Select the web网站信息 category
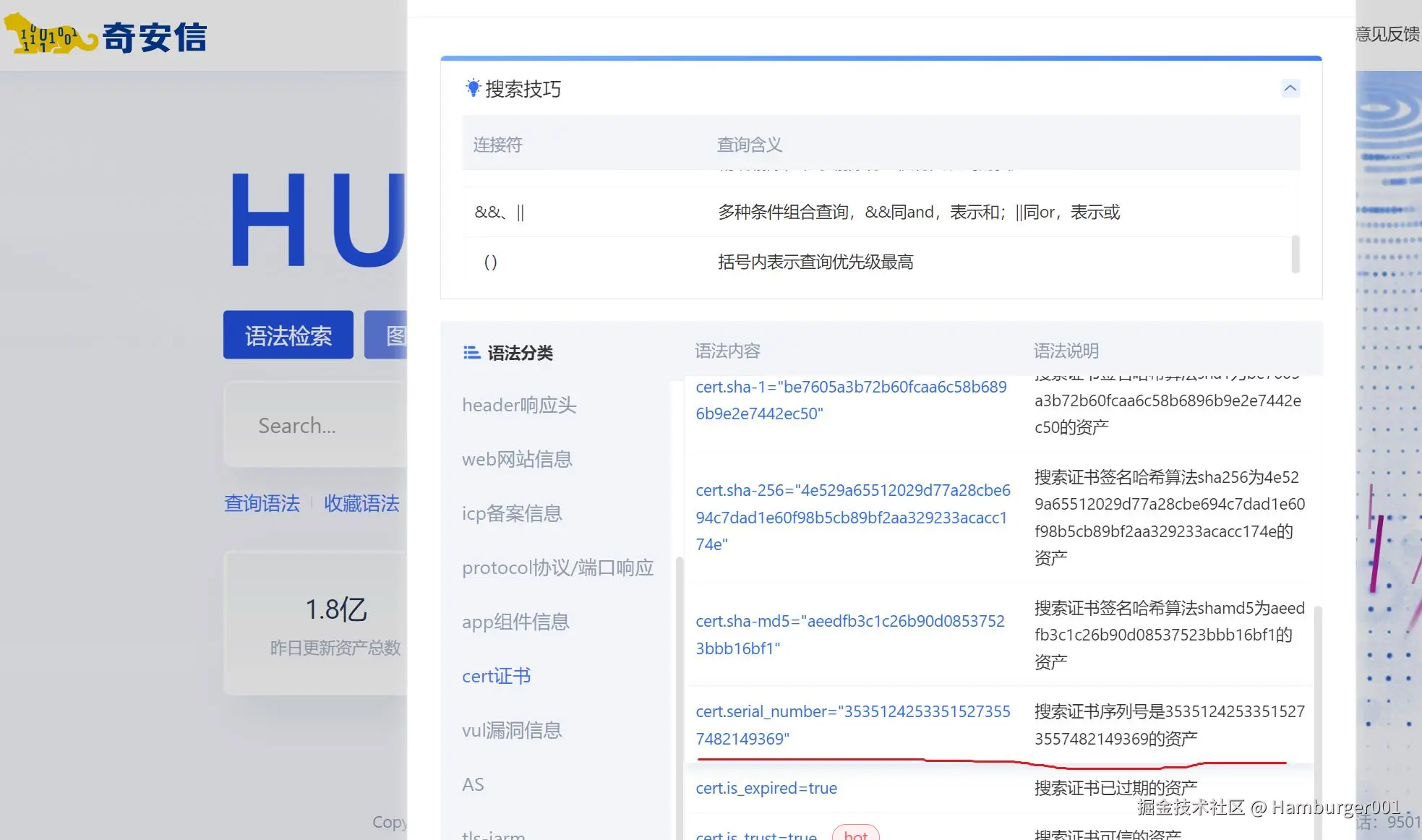This screenshot has width=1422, height=840. tap(517, 459)
